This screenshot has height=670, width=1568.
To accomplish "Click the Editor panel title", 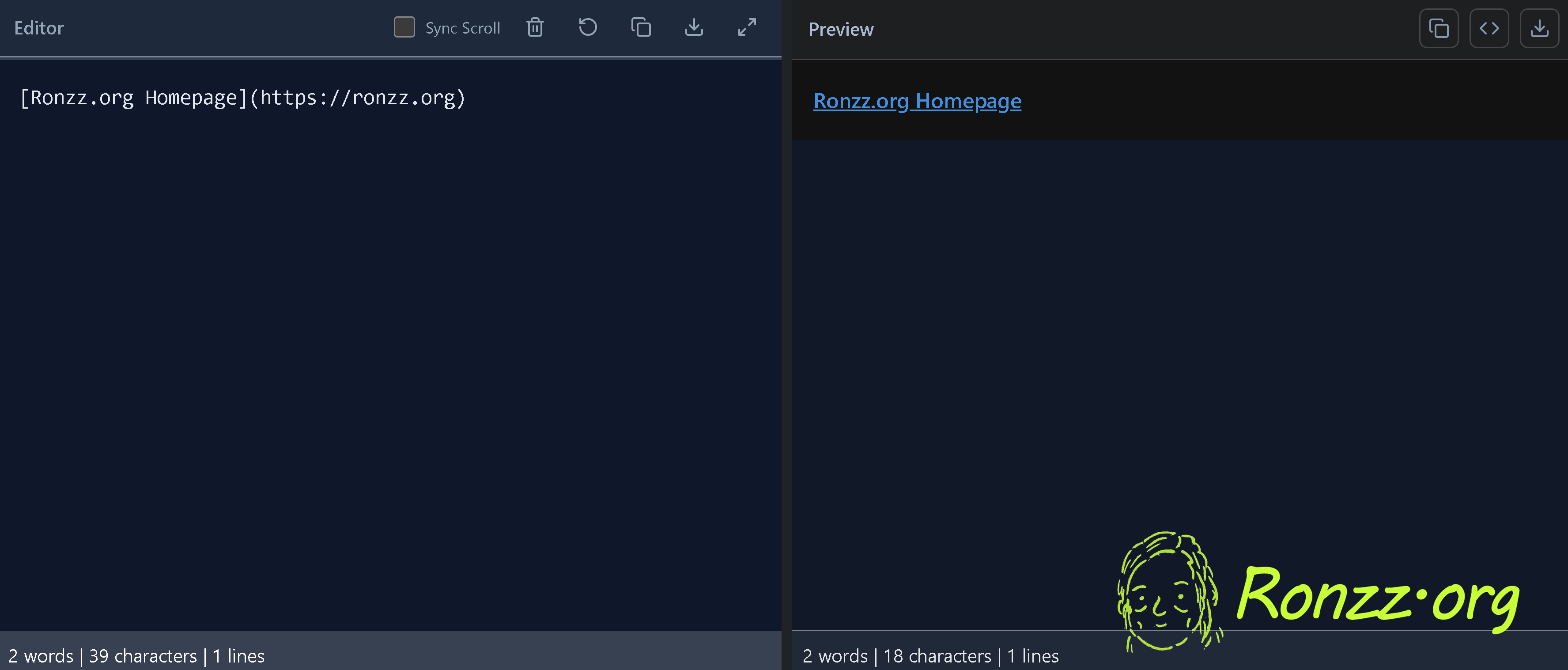I will [x=39, y=28].
